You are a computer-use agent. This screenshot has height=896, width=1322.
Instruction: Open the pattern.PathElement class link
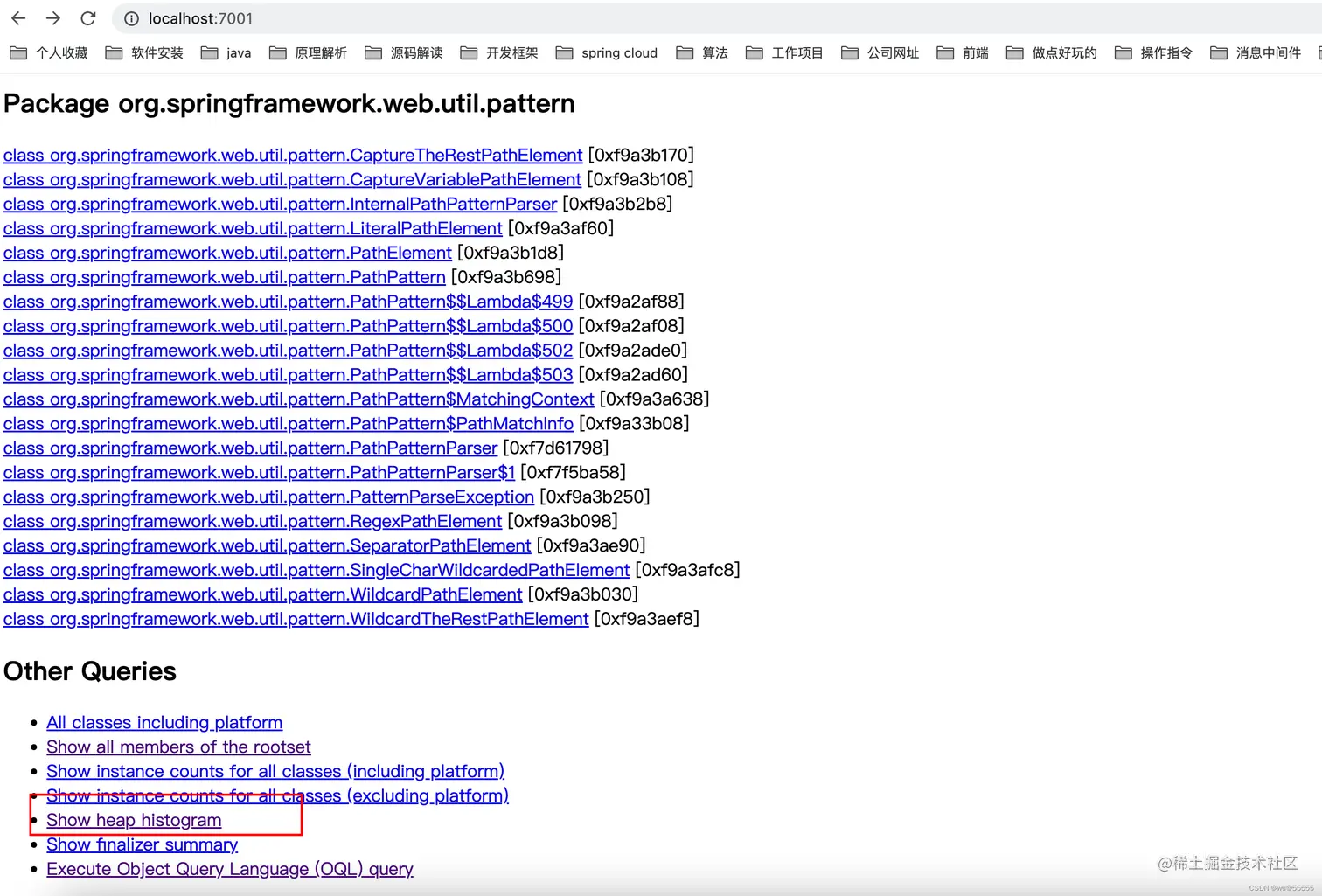click(227, 253)
